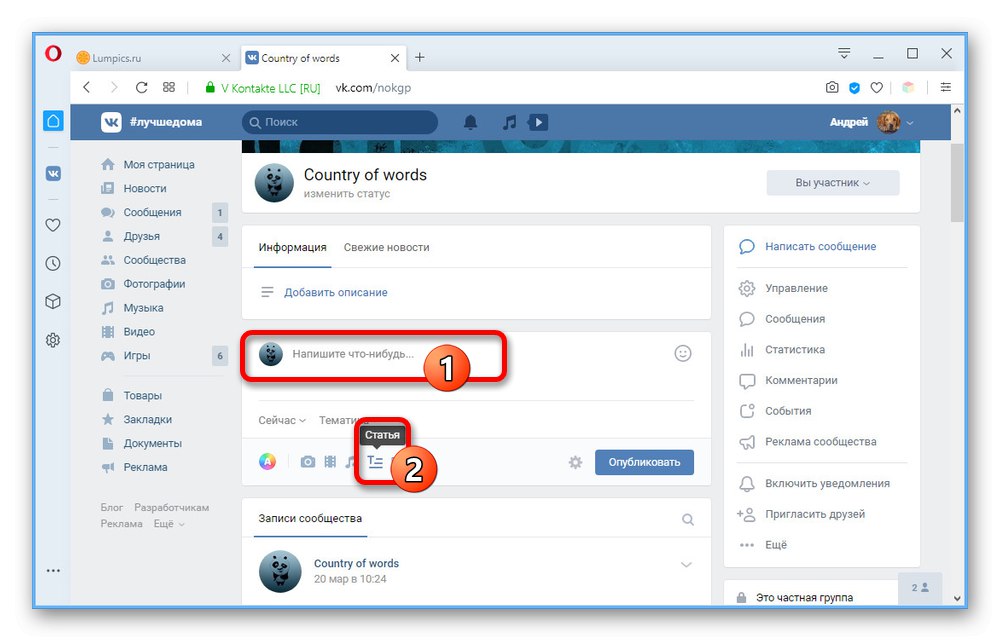Select the Информация tab
The width and height of the screenshot is (1000, 641).
[x=292, y=247]
